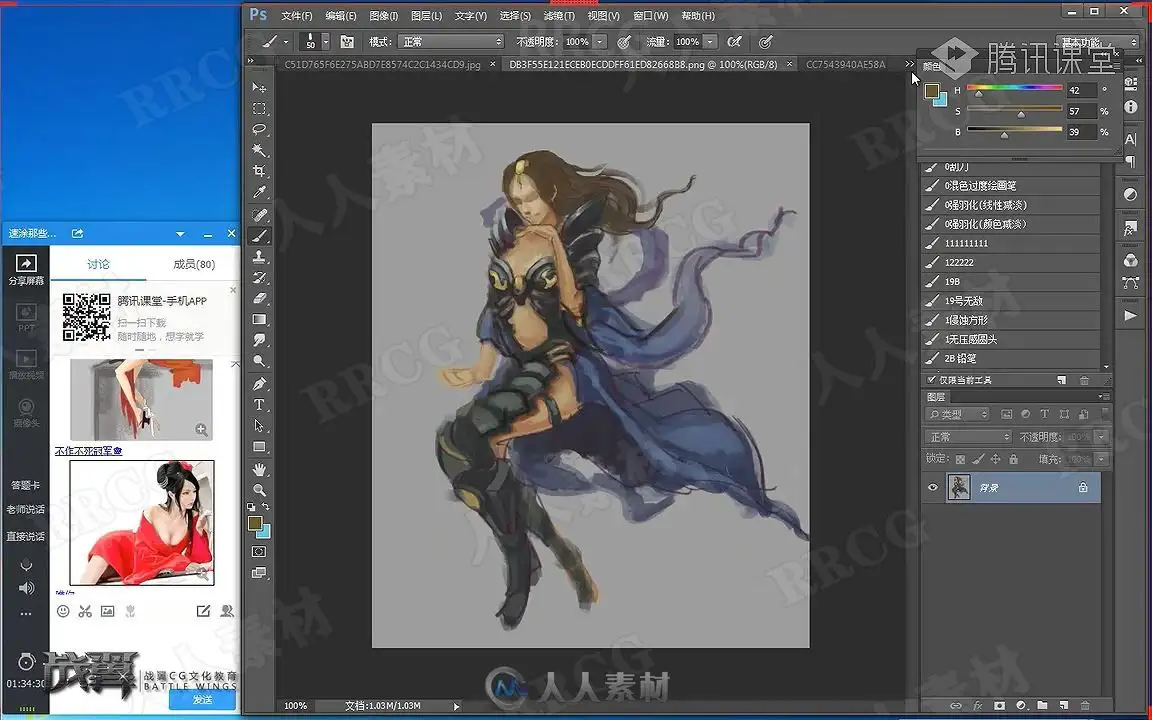Select the Magic Wand tool
1152x720 pixels.
click(x=259, y=150)
